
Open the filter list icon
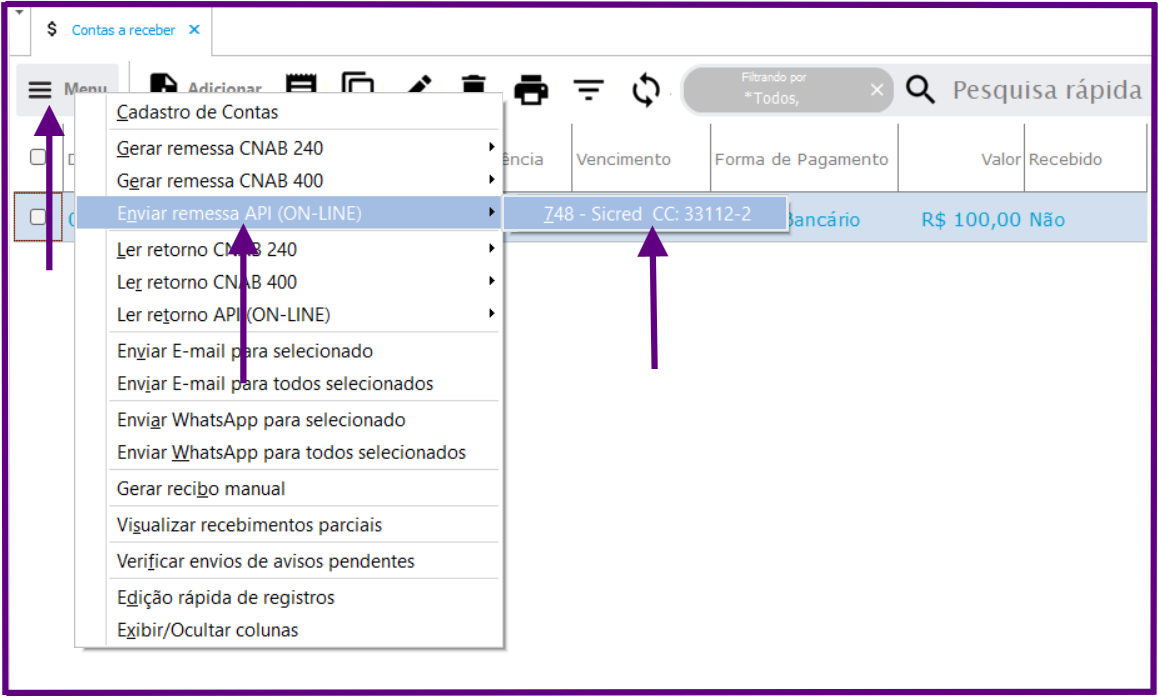[590, 90]
